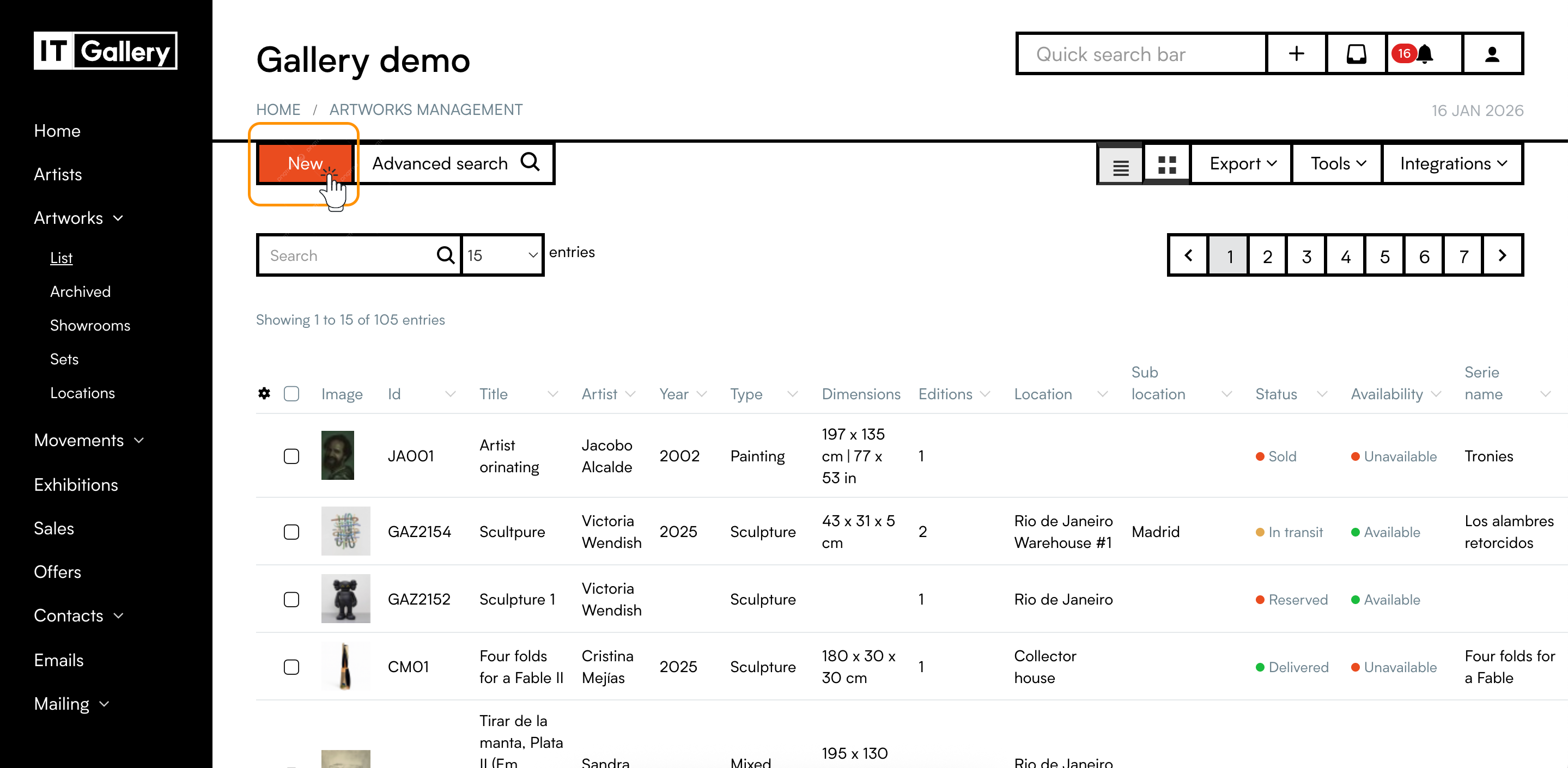Switch to grid view icon
Viewport: 1568px width, 768px height.
(x=1166, y=164)
